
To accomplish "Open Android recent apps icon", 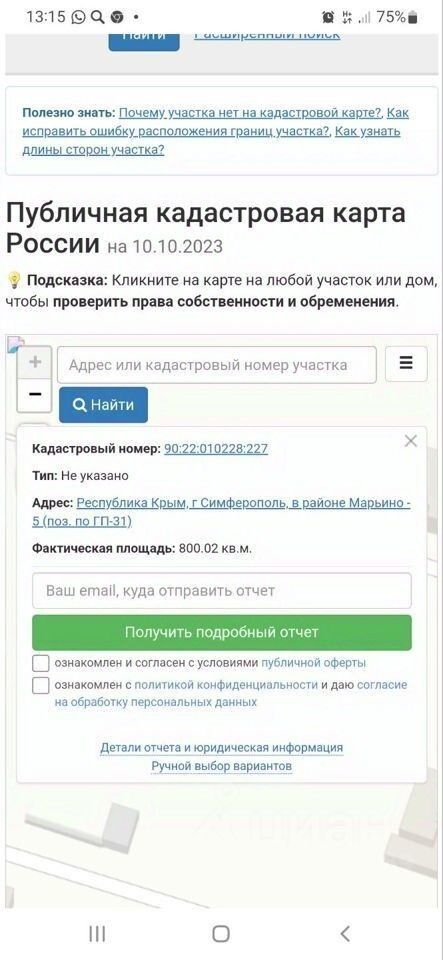I will (97, 934).
